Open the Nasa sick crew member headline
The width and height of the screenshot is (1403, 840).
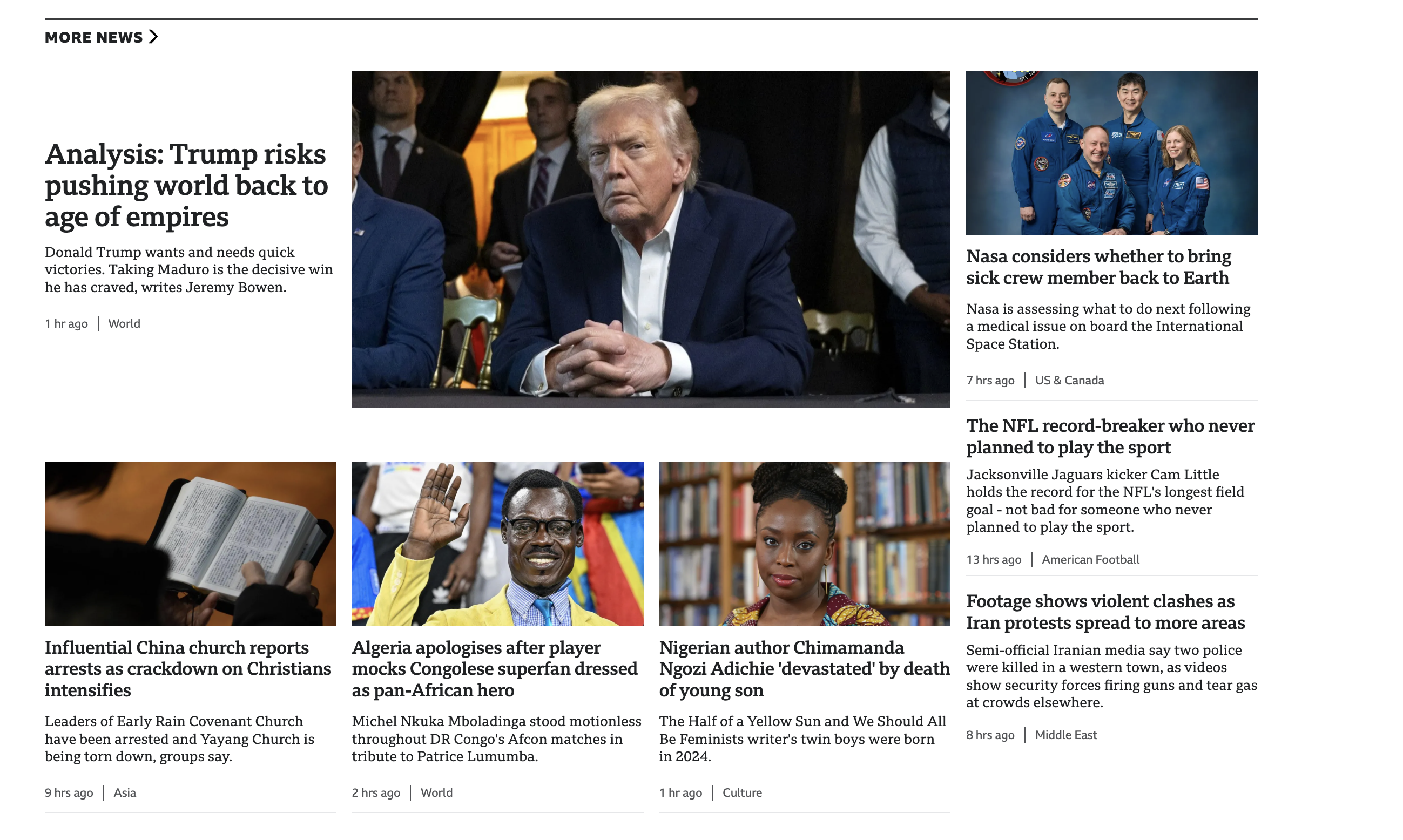1098,267
